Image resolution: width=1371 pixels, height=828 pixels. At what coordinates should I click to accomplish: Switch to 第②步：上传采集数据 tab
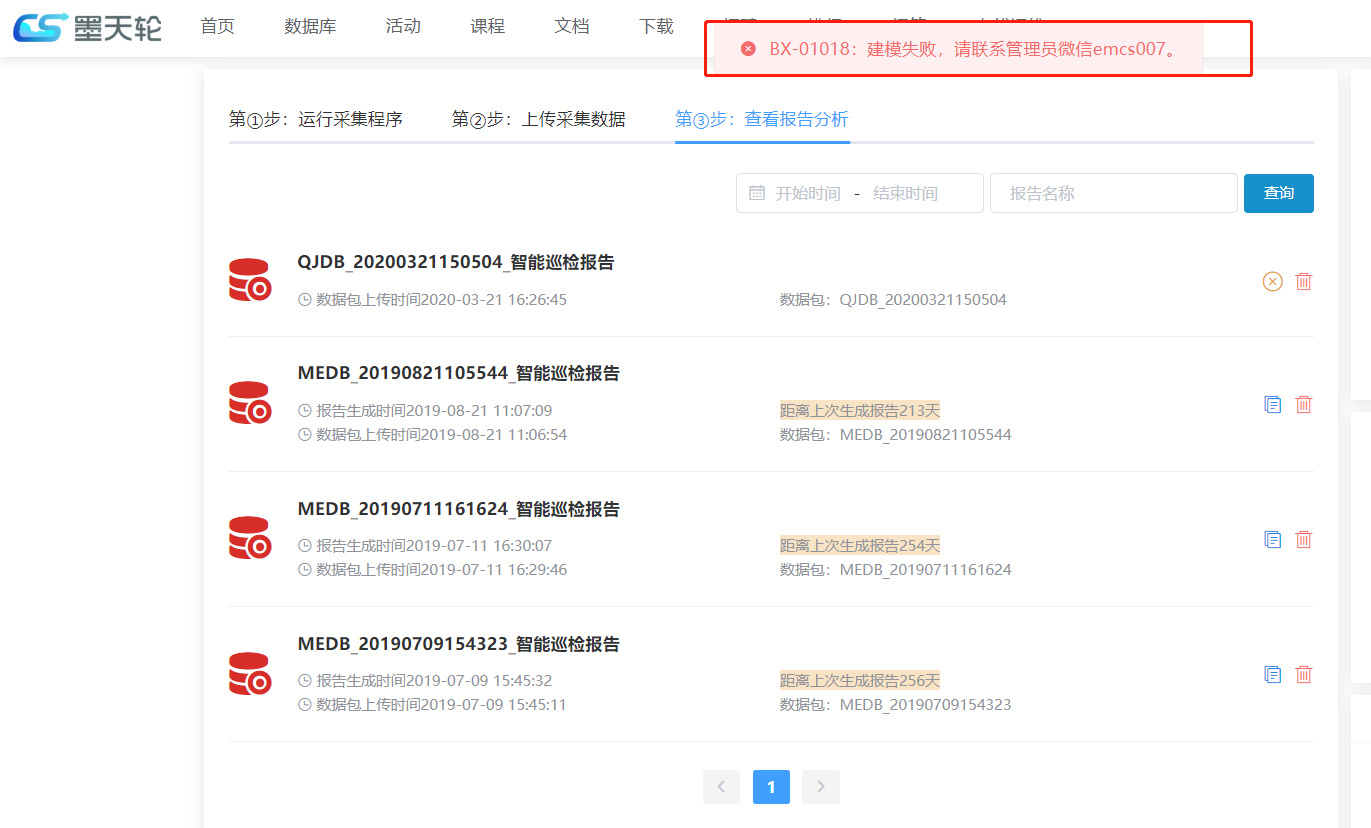point(538,120)
